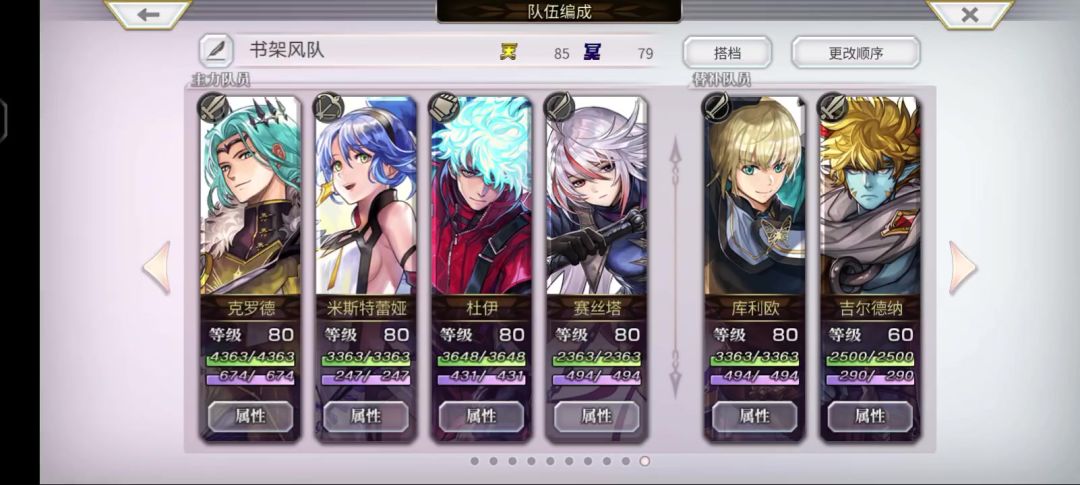This screenshot has height=485, width=1080.
Task: Tap the sword icon on 库利欧 card
Action: click(x=716, y=108)
